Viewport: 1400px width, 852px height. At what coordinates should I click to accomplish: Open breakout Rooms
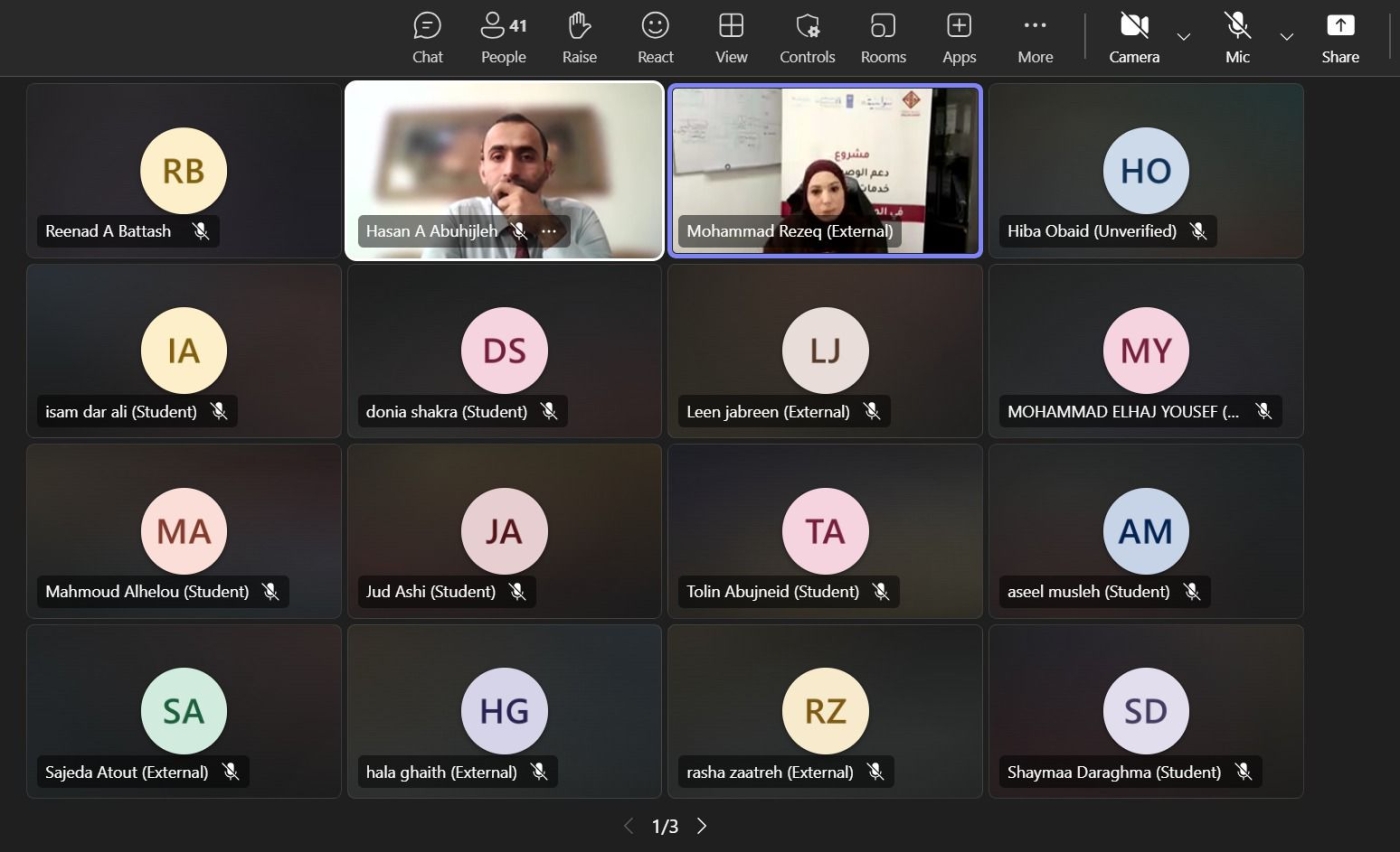click(x=883, y=38)
